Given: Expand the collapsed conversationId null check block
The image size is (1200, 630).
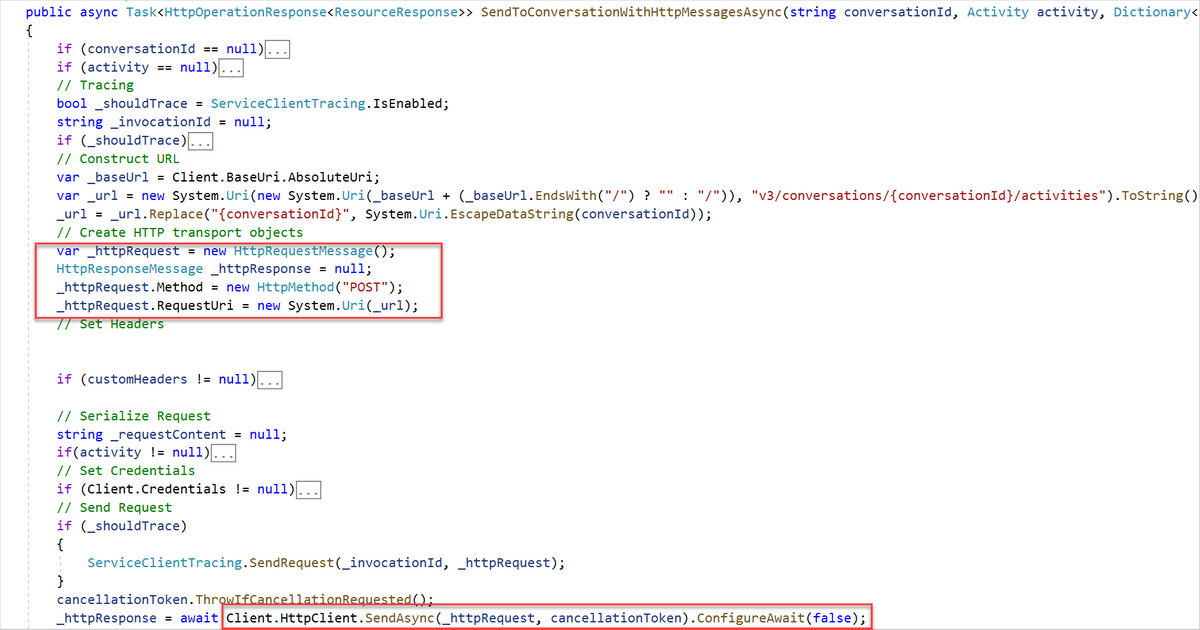Looking at the screenshot, I should click(x=276, y=47).
